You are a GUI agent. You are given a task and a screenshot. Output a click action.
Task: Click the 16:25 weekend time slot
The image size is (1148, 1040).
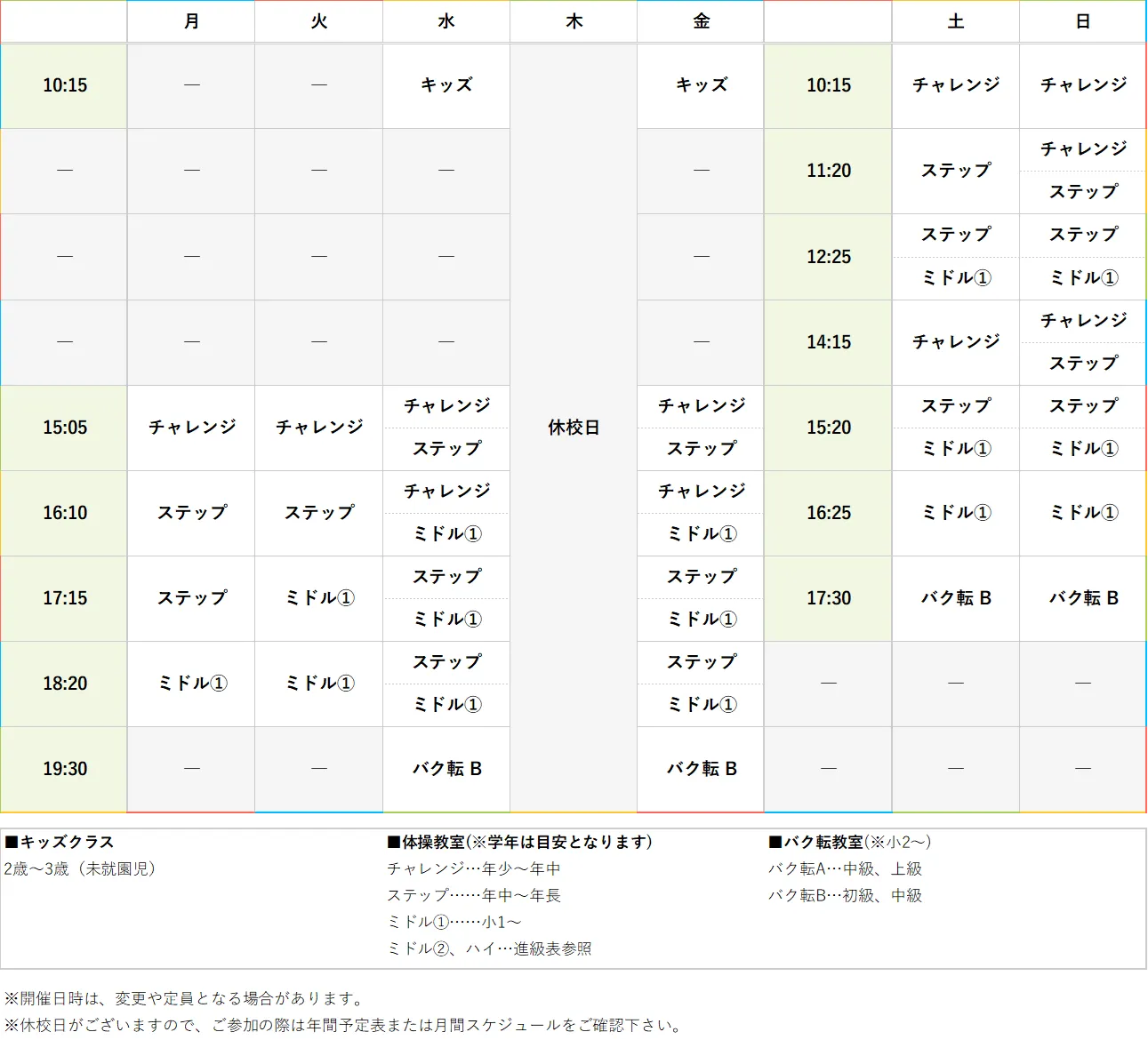(x=827, y=513)
